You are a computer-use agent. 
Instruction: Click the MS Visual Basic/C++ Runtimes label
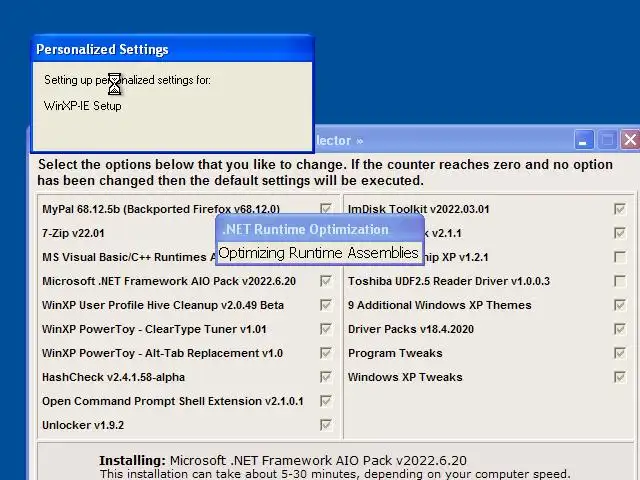point(129,257)
